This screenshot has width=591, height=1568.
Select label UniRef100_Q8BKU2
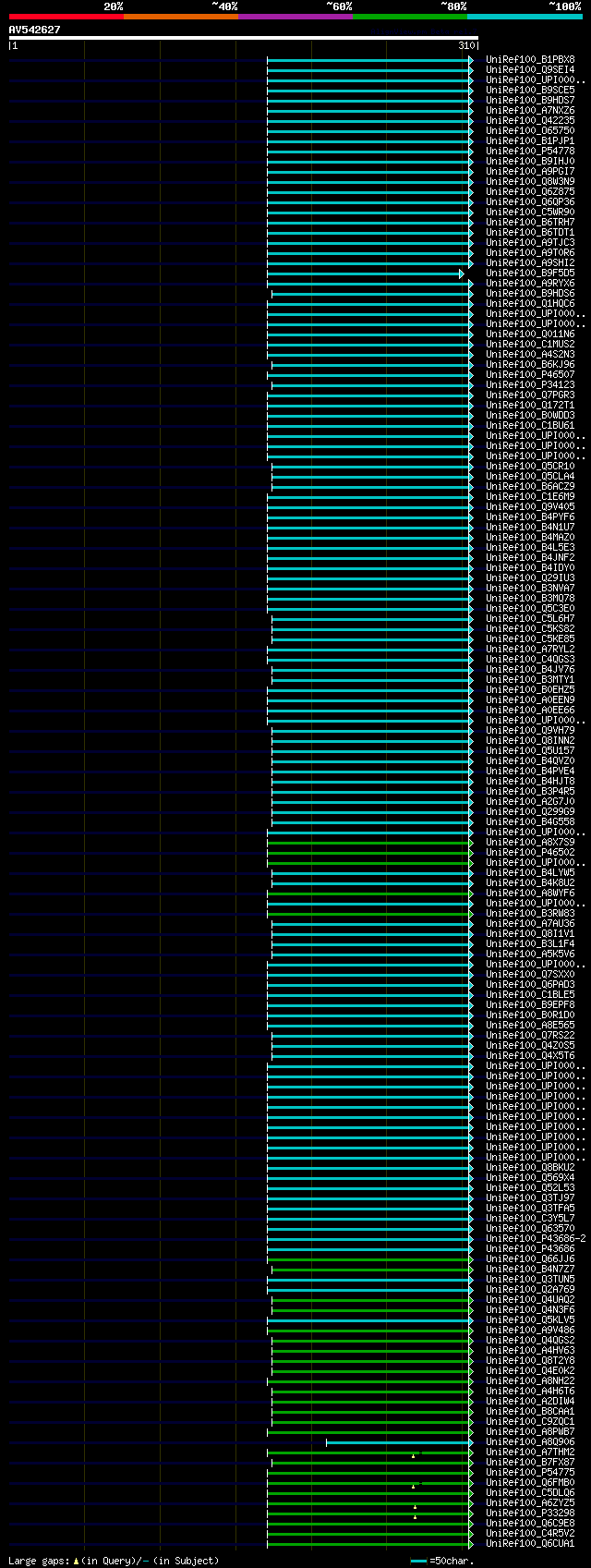530,1167
